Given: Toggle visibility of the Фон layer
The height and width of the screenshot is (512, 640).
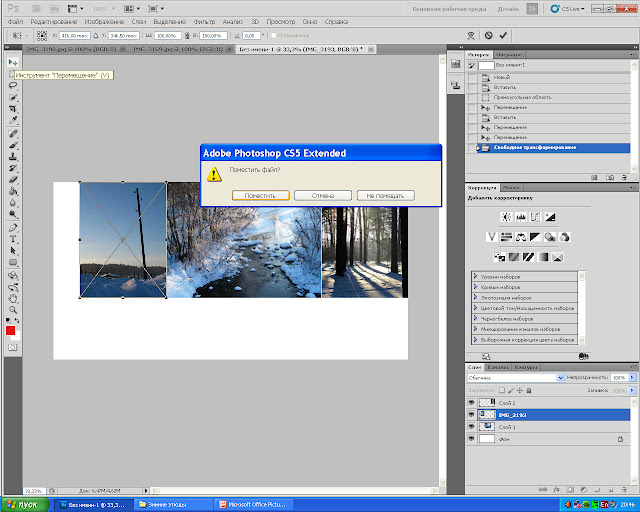Looking at the screenshot, I should pos(471,439).
